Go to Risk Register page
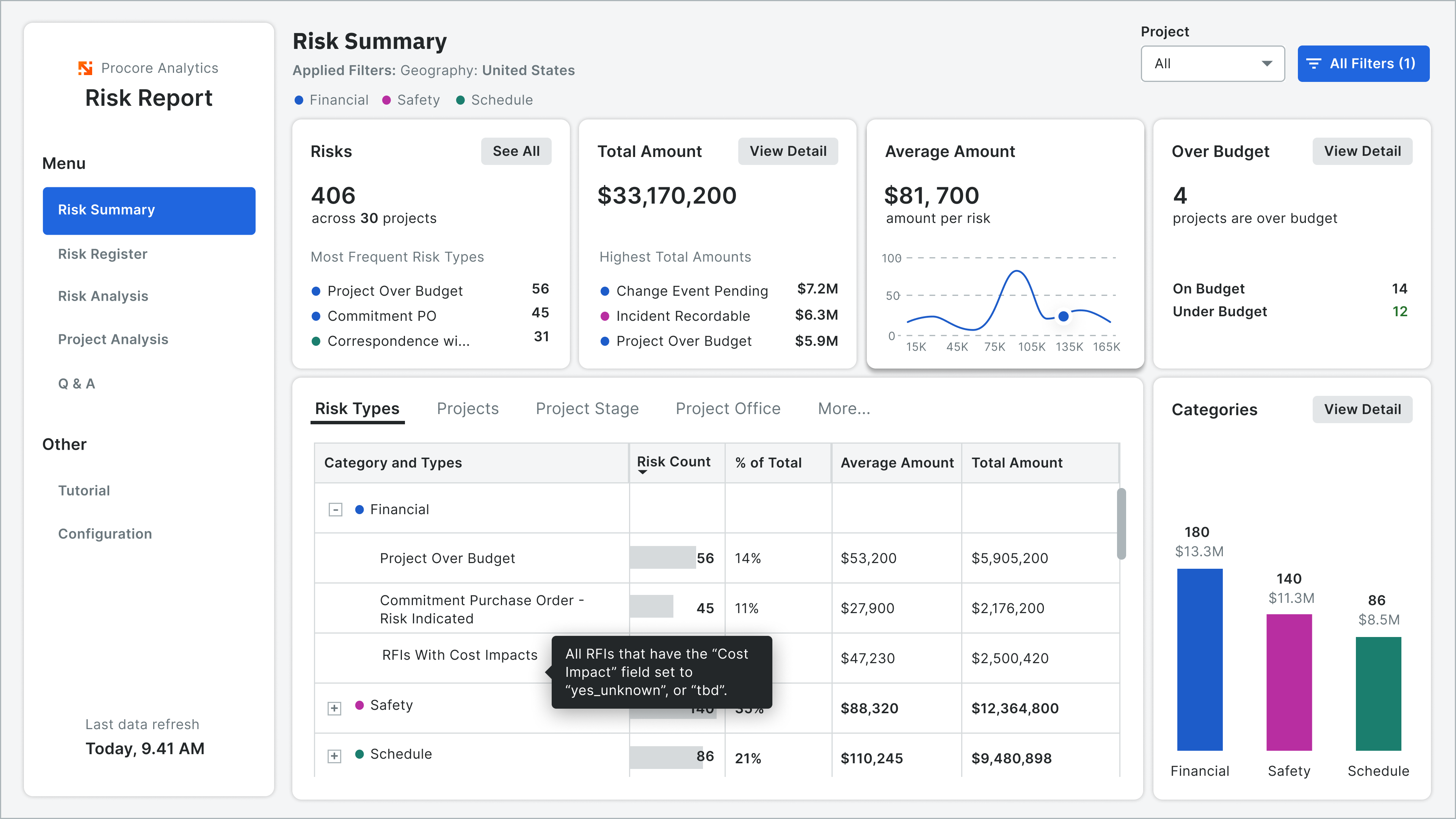The width and height of the screenshot is (1456, 819). (x=103, y=254)
